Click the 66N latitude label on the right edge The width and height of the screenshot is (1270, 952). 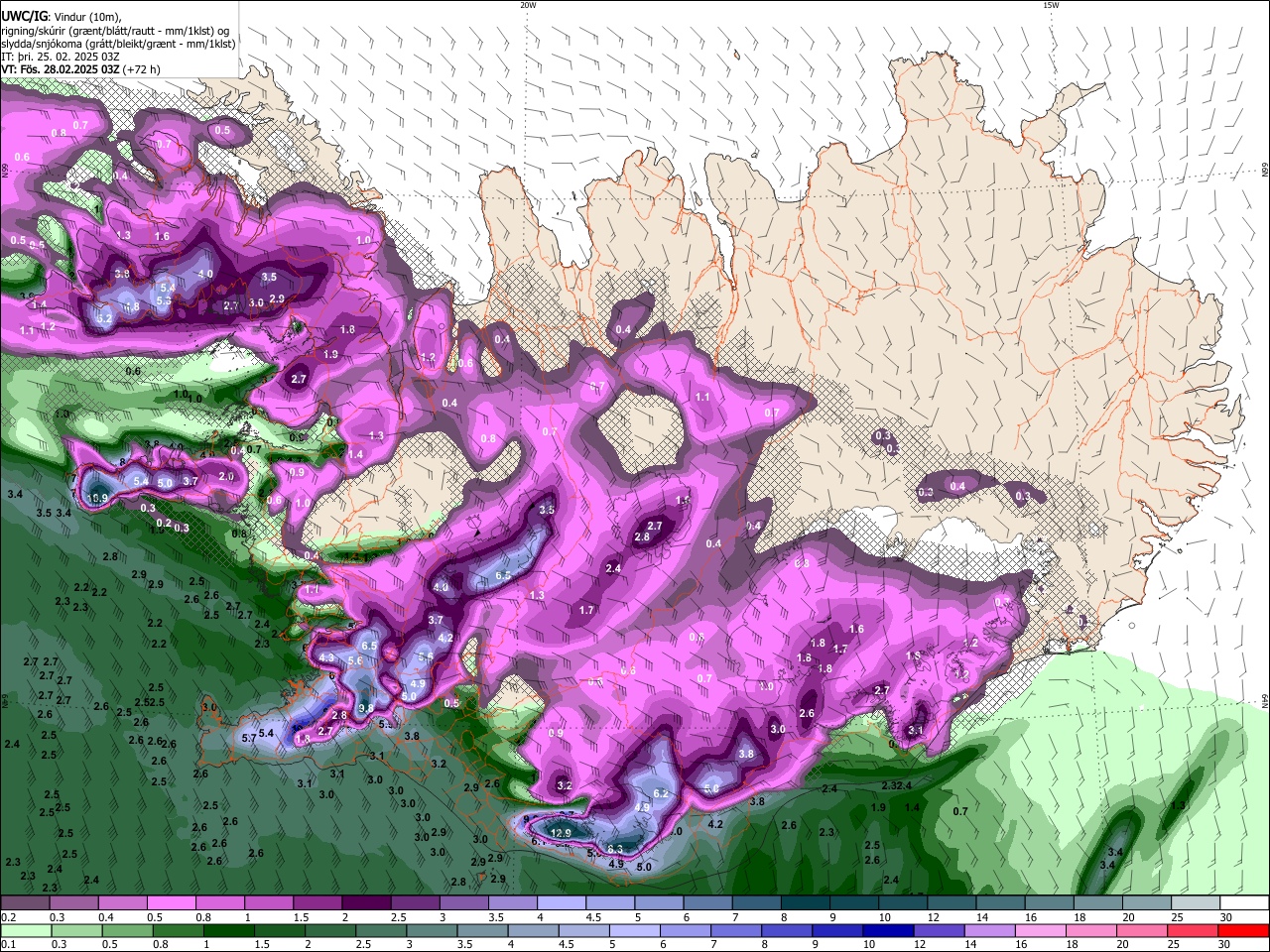(x=1264, y=171)
